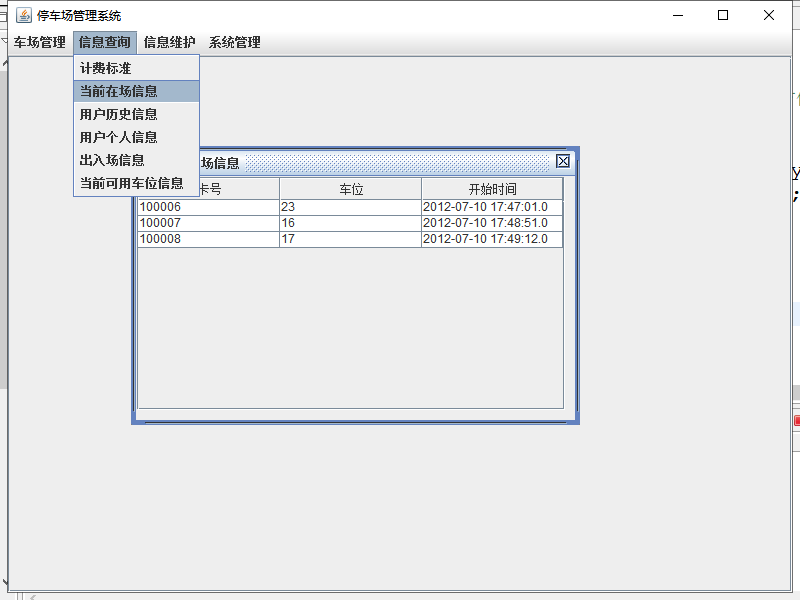Open the 系统管理 menu
Image resolution: width=800 pixels, height=600 pixels.
click(235, 42)
